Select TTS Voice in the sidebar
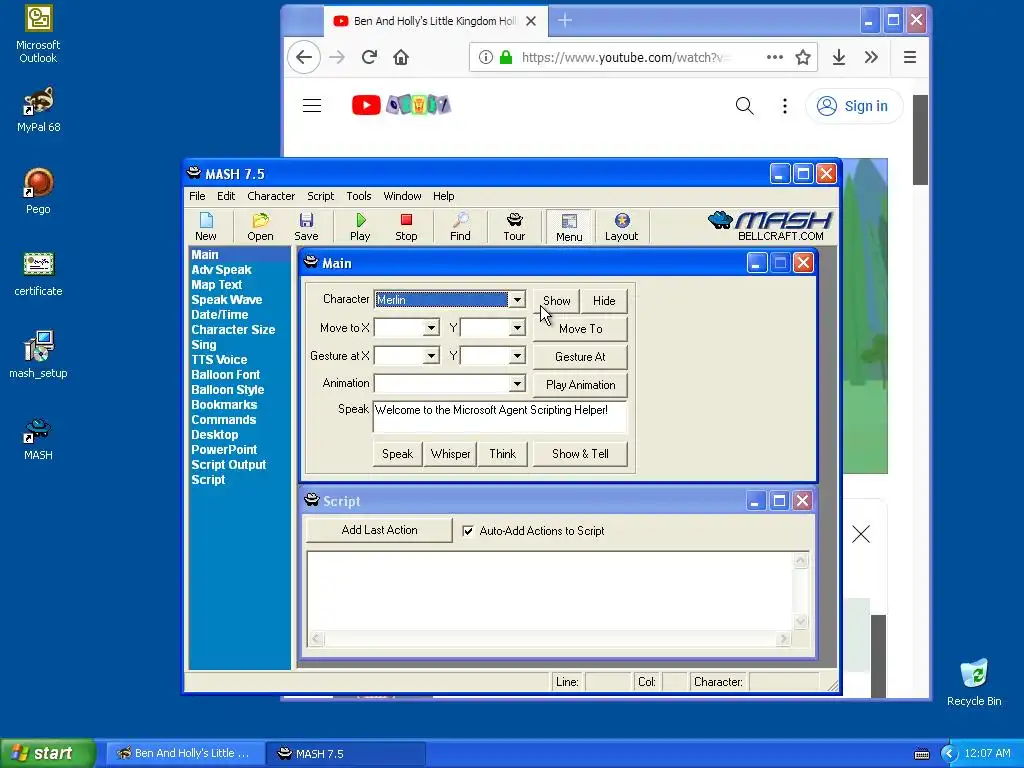The image size is (1024, 768). (219, 360)
